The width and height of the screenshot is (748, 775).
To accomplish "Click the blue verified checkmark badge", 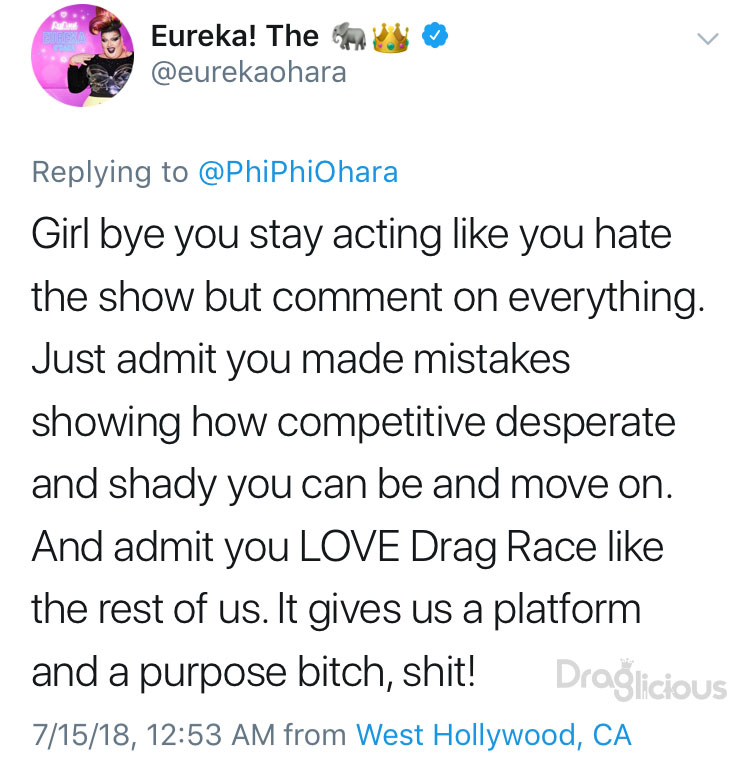I will click(435, 36).
